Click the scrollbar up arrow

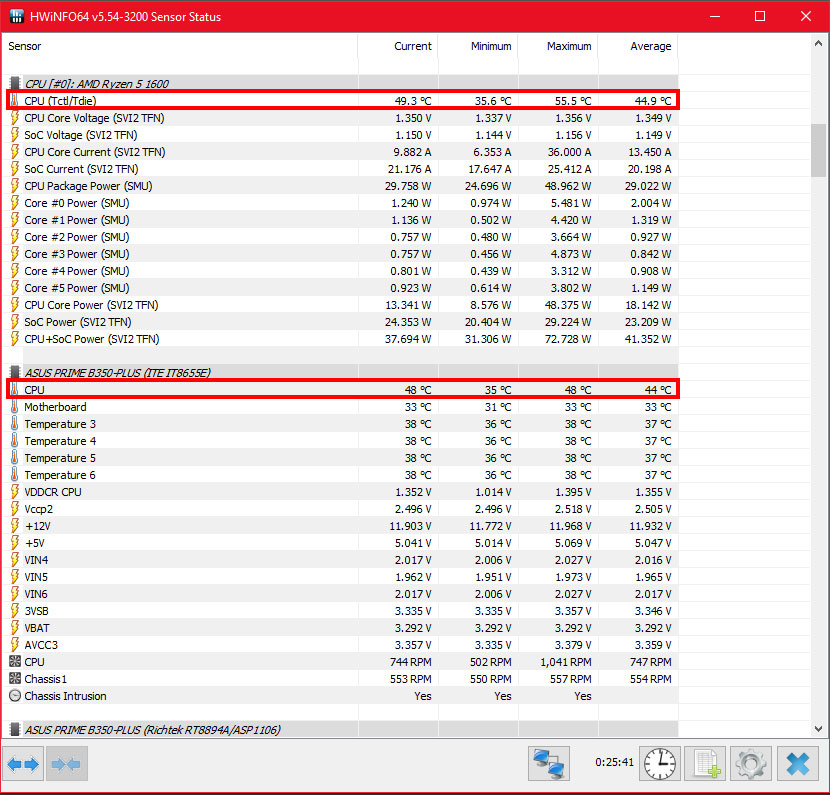[x=818, y=44]
